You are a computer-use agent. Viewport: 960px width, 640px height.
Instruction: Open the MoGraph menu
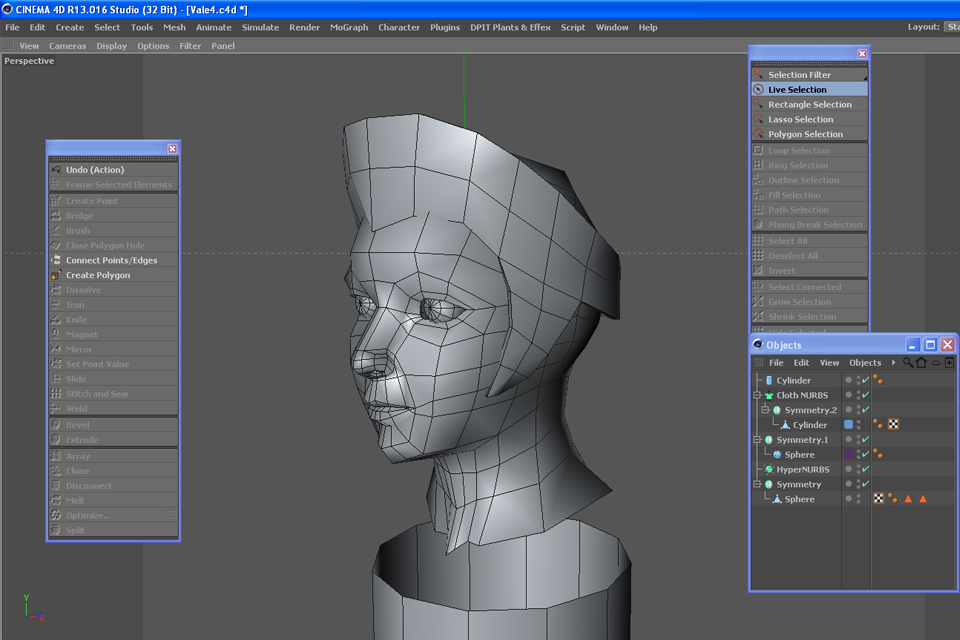pyautogui.click(x=349, y=27)
